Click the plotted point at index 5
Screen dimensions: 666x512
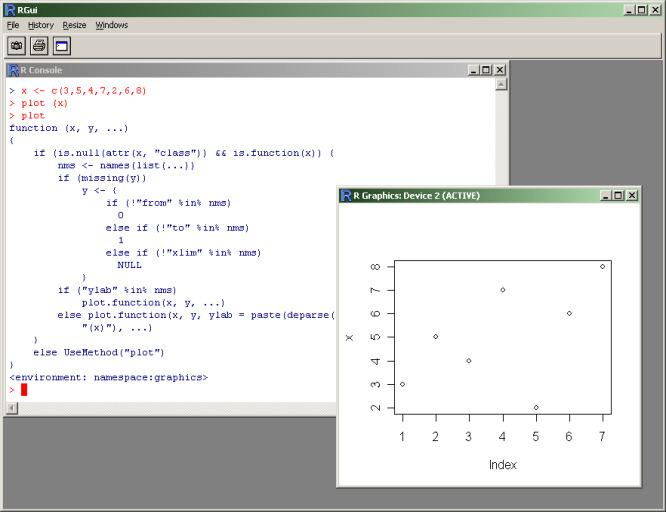[536, 407]
